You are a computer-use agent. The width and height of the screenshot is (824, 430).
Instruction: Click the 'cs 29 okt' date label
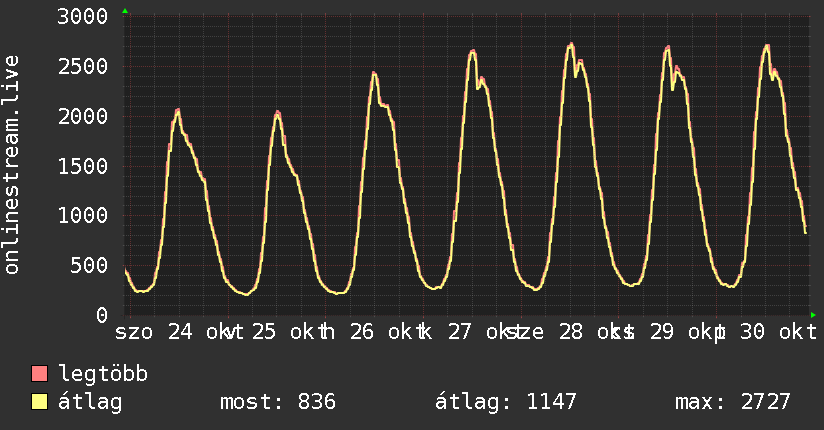tap(668, 332)
